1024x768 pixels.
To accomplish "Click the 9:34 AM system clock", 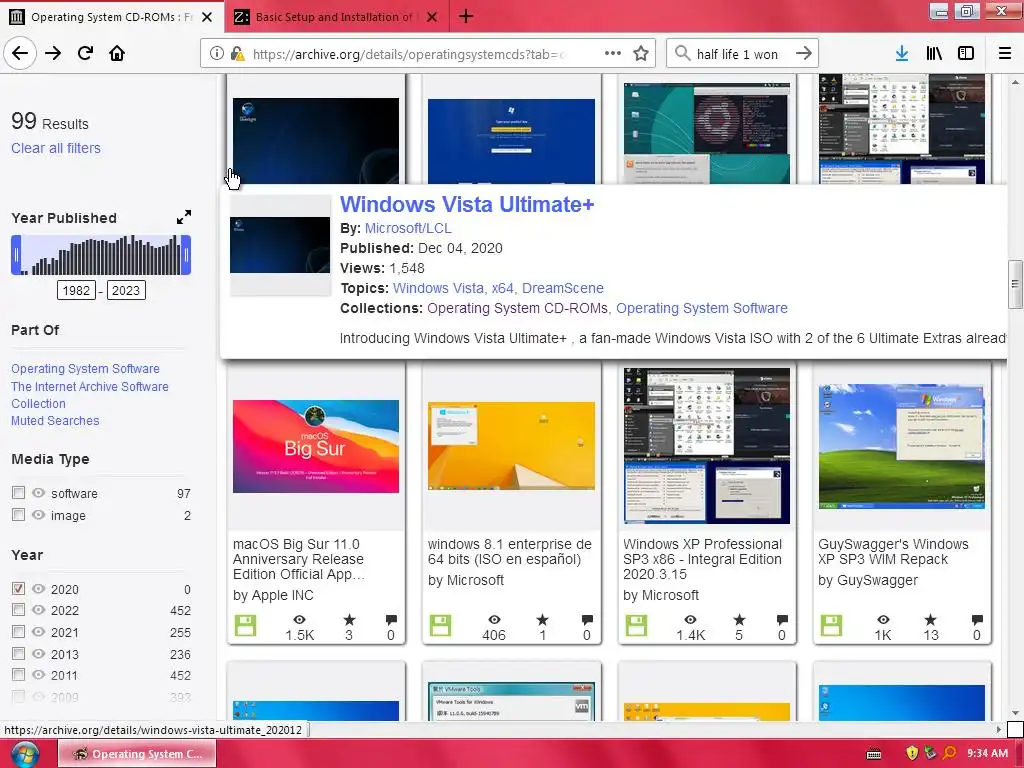I will click(987, 754).
